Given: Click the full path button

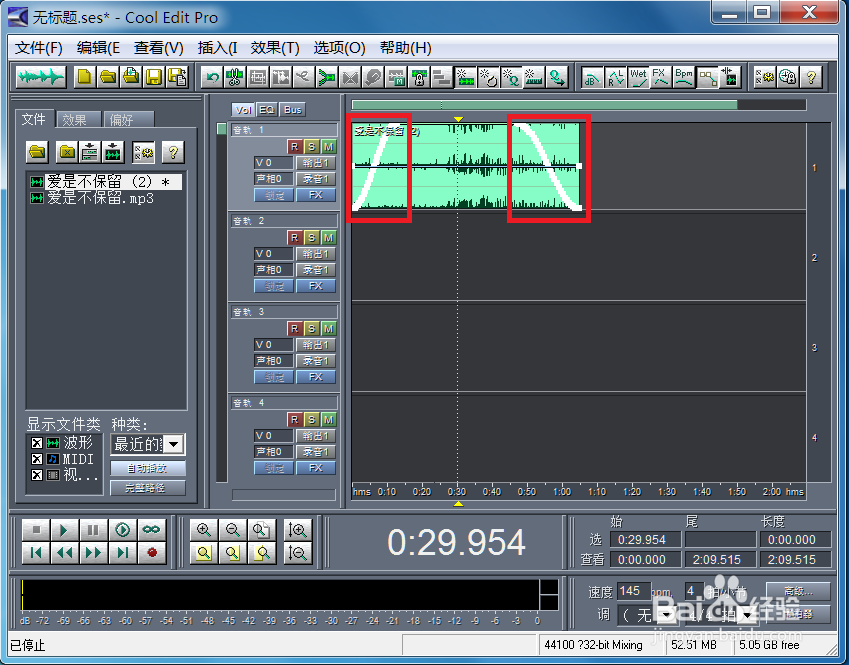Looking at the screenshot, I should tap(148, 488).
